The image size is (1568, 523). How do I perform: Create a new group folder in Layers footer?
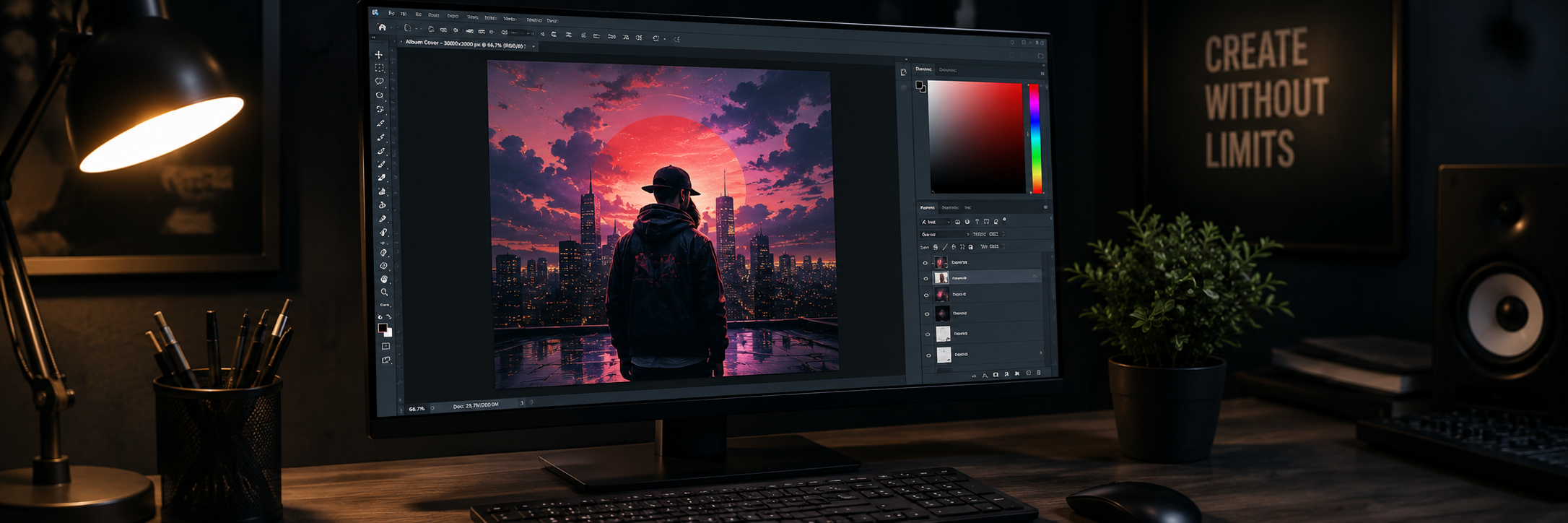(x=1016, y=373)
